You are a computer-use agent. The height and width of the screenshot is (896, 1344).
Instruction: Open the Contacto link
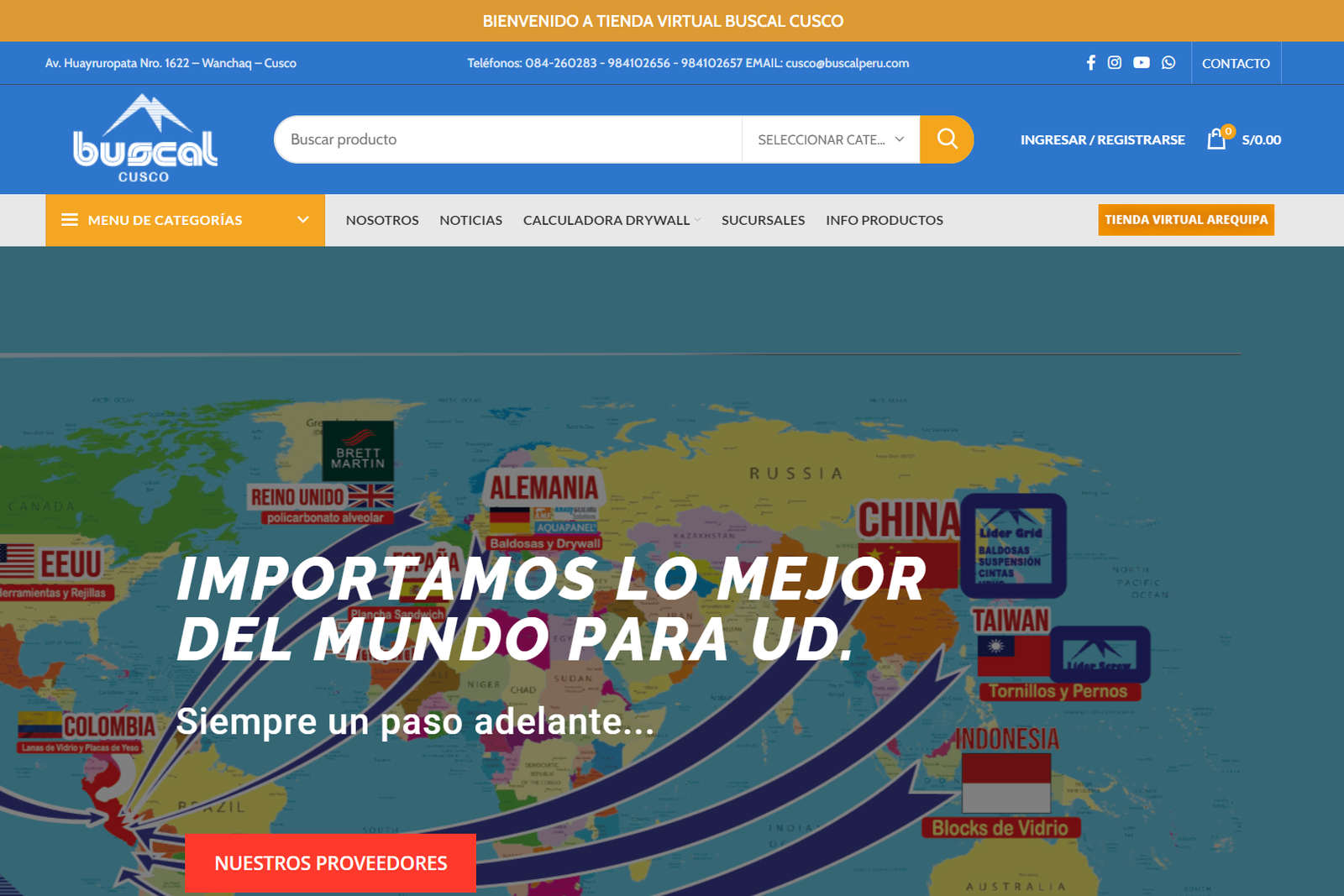tap(1235, 63)
